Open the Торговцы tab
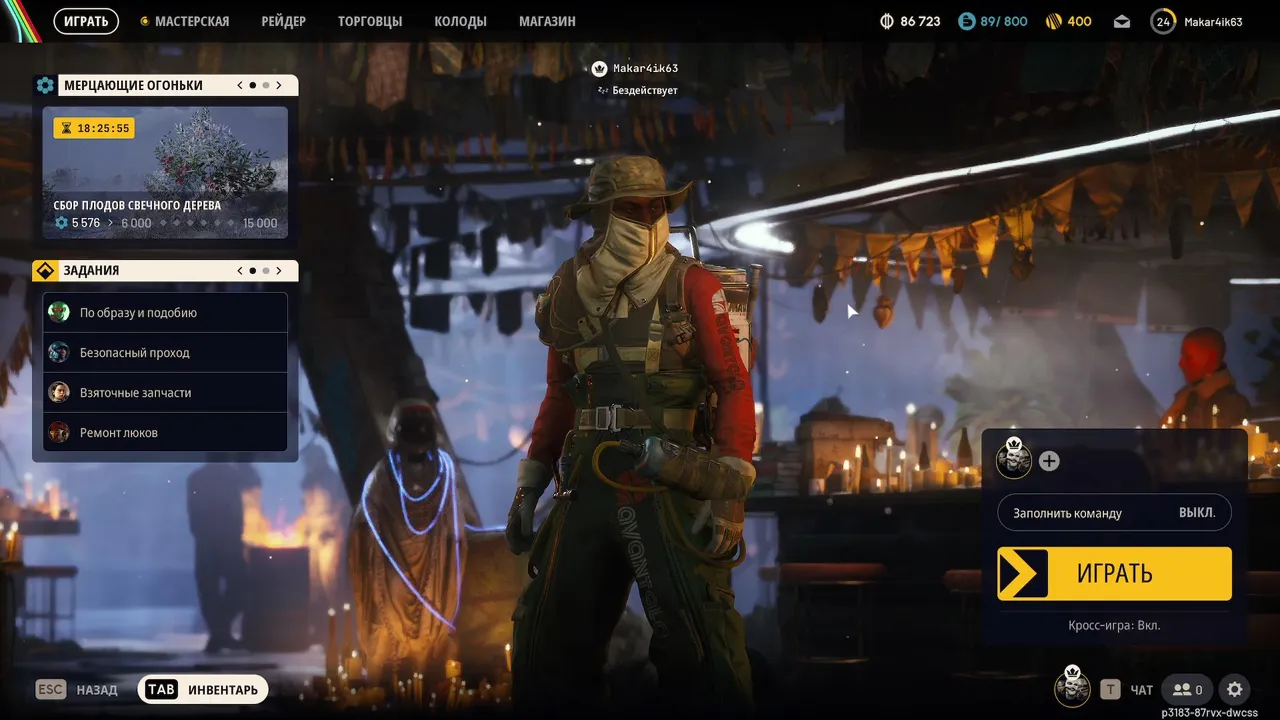Image resolution: width=1280 pixels, height=720 pixels. point(370,21)
